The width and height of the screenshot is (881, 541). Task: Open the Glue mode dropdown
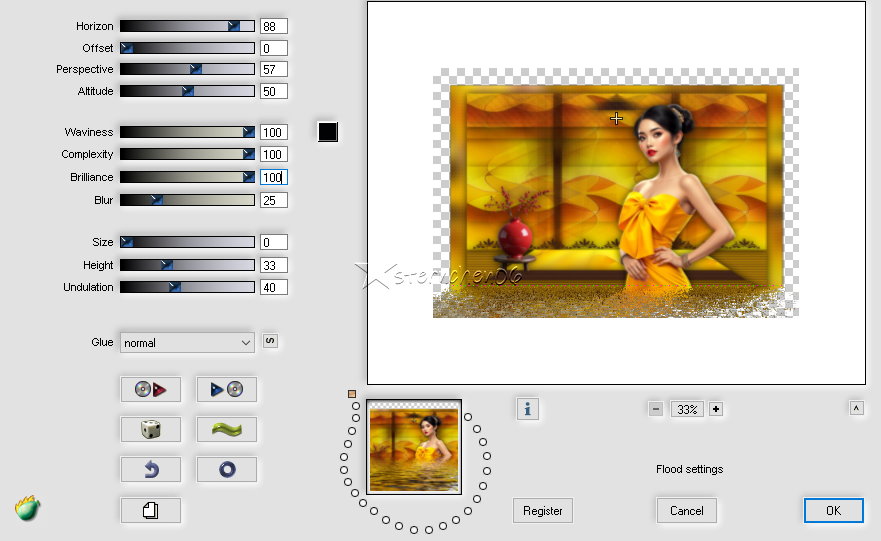coord(187,342)
